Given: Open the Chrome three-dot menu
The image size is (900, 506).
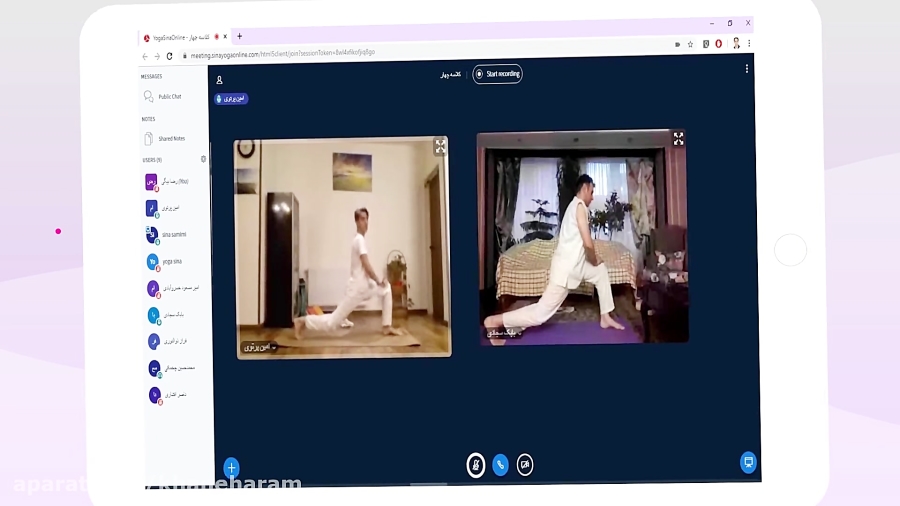Looking at the screenshot, I should coord(748,43).
